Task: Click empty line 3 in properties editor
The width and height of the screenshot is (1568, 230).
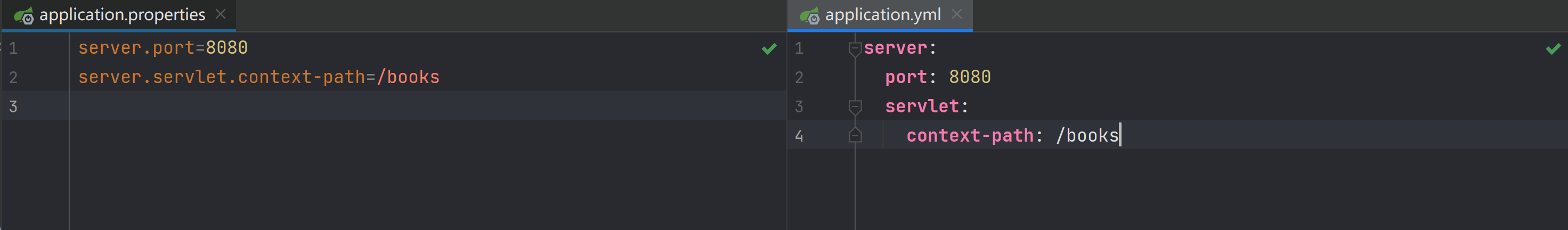Action: (x=365, y=106)
